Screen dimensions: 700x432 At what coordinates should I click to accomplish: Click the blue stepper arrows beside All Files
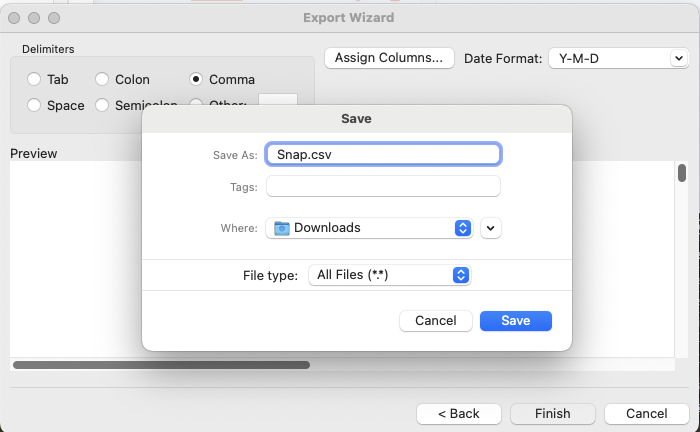pyautogui.click(x=461, y=275)
